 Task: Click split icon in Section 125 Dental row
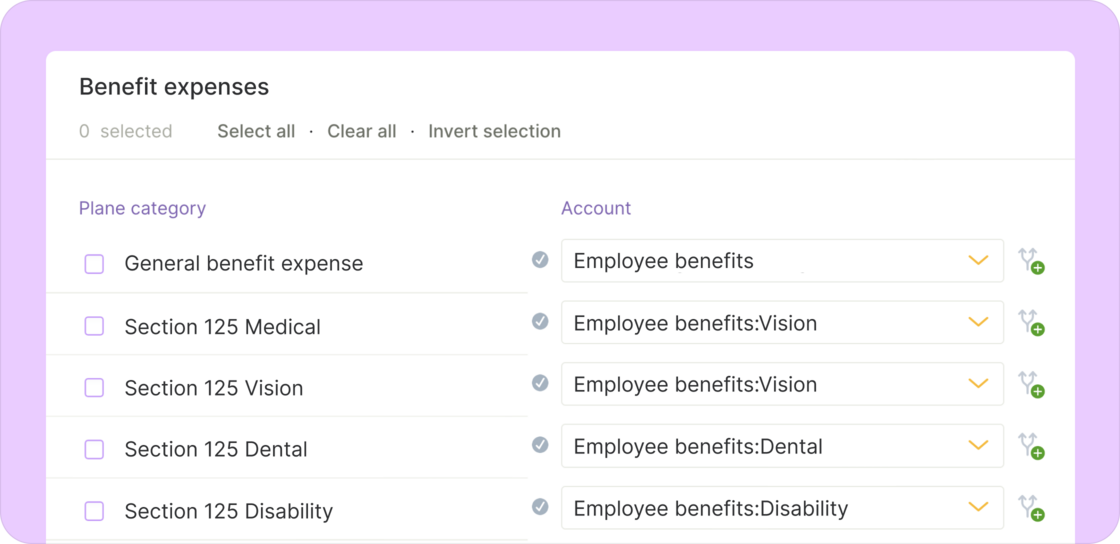[x=1031, y=446]
